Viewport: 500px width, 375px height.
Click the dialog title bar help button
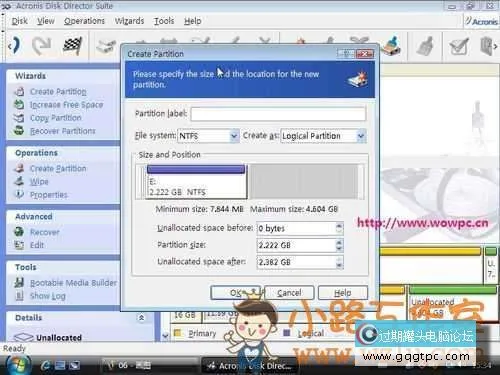pyautogui.click(x=346, y=54)
